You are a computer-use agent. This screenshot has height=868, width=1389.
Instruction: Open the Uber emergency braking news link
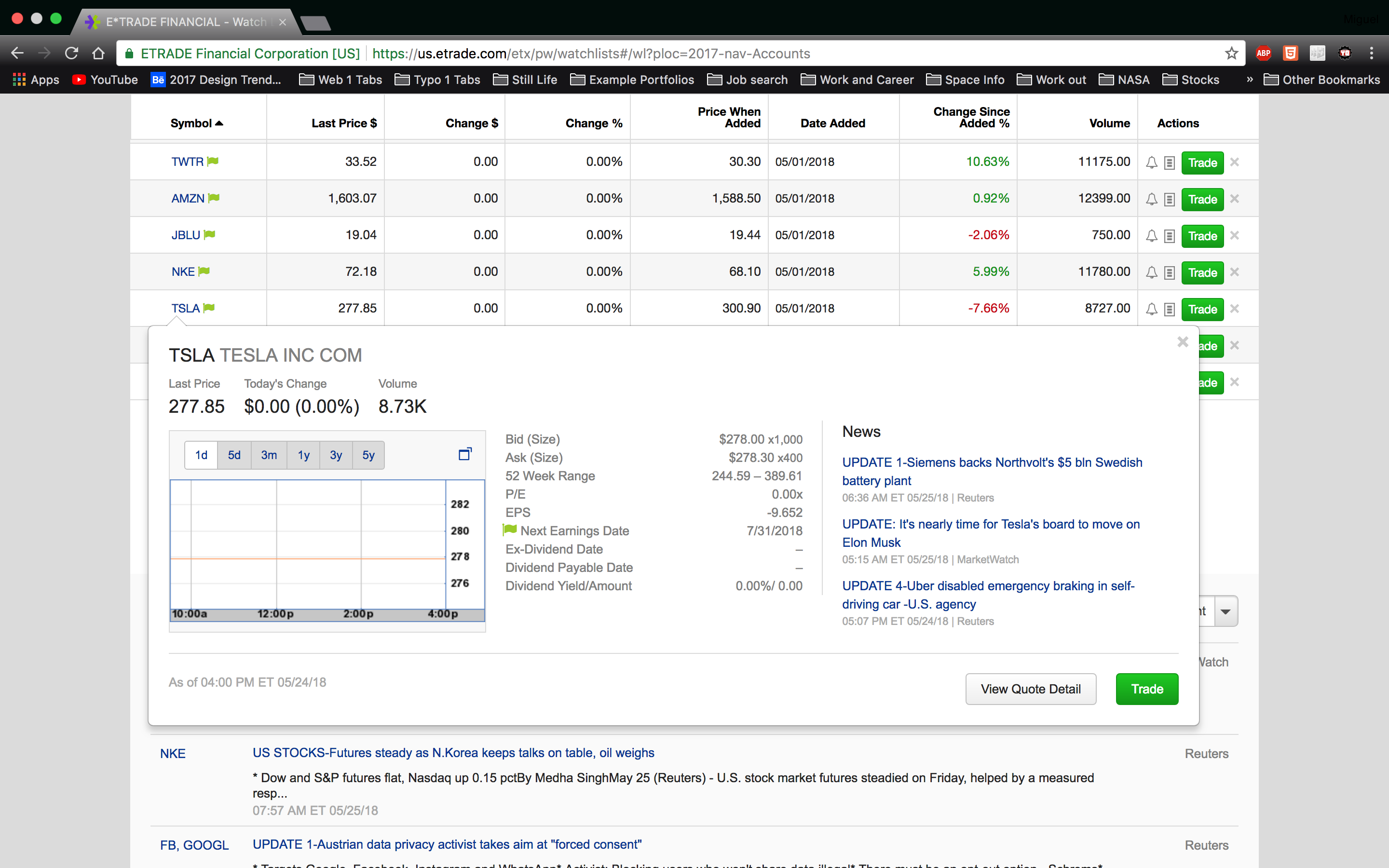click(988, 595)
